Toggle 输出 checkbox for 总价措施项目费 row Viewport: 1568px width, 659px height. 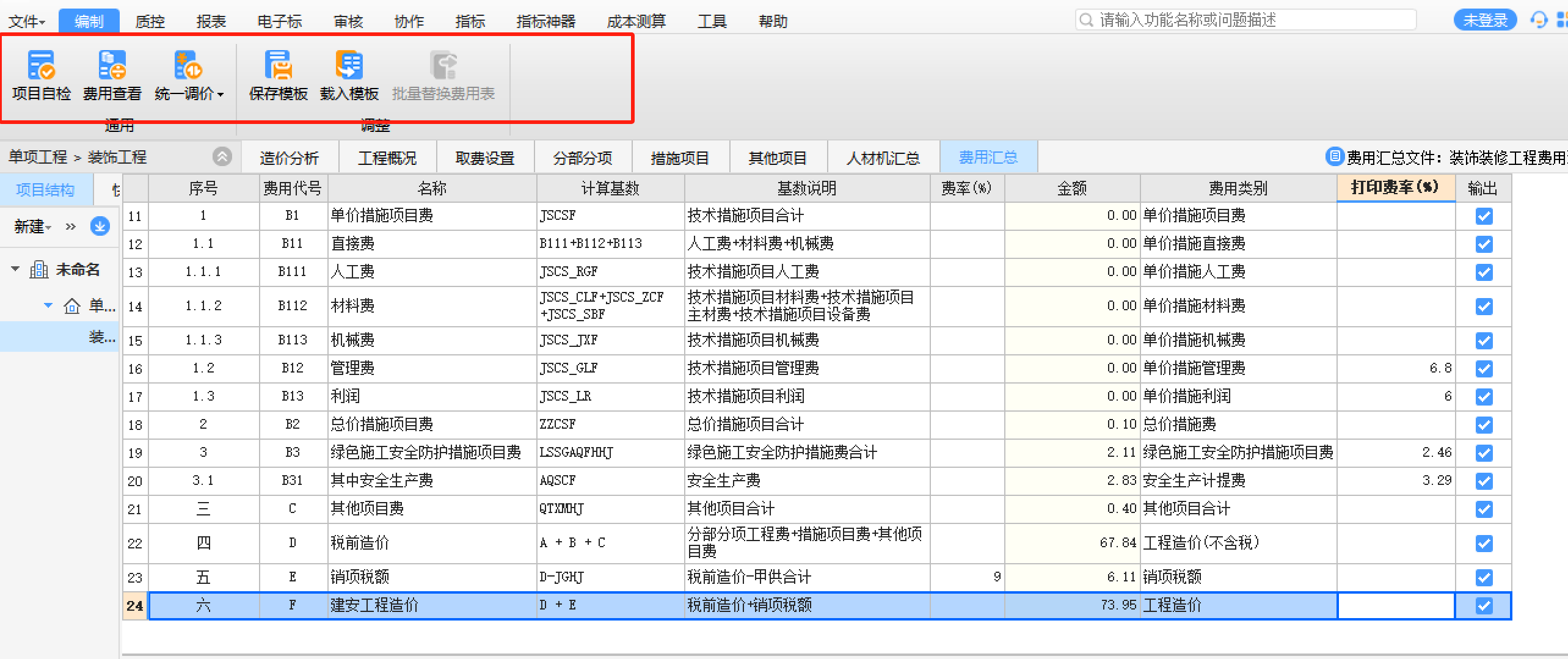[x=1484, y=424]
